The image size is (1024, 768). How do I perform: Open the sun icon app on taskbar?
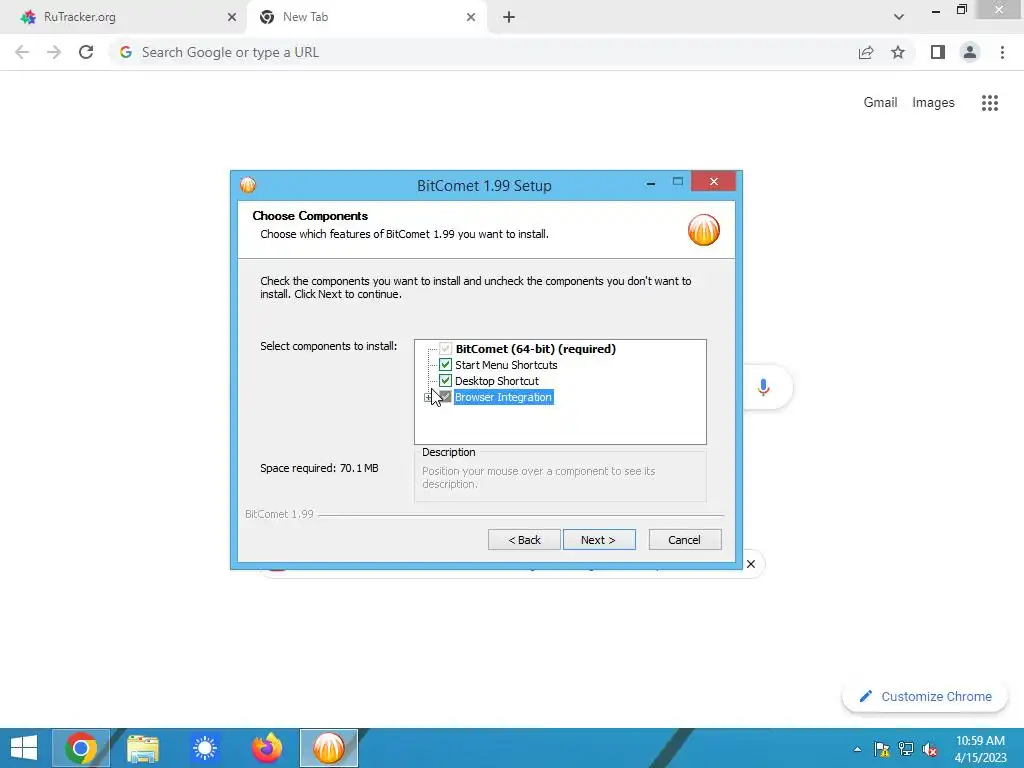[204, 748]
